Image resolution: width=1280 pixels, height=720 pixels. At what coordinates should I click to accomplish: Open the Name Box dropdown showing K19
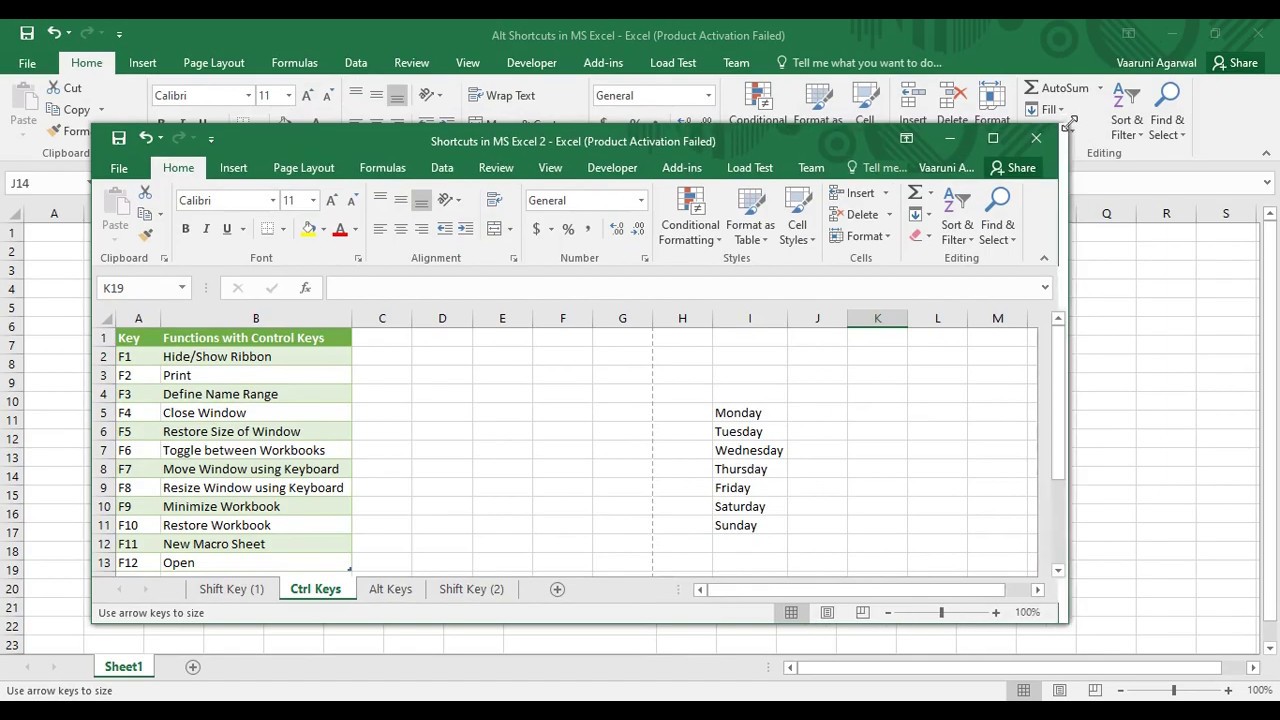coord(182,288)
